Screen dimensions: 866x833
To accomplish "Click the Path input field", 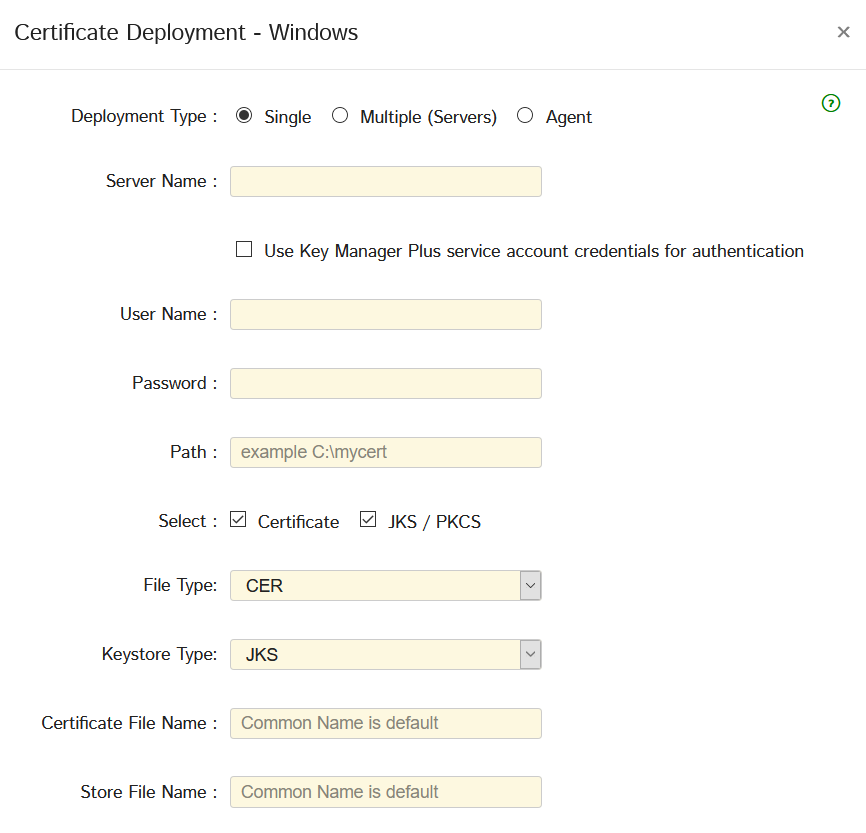I will click(x=385, y=452).
